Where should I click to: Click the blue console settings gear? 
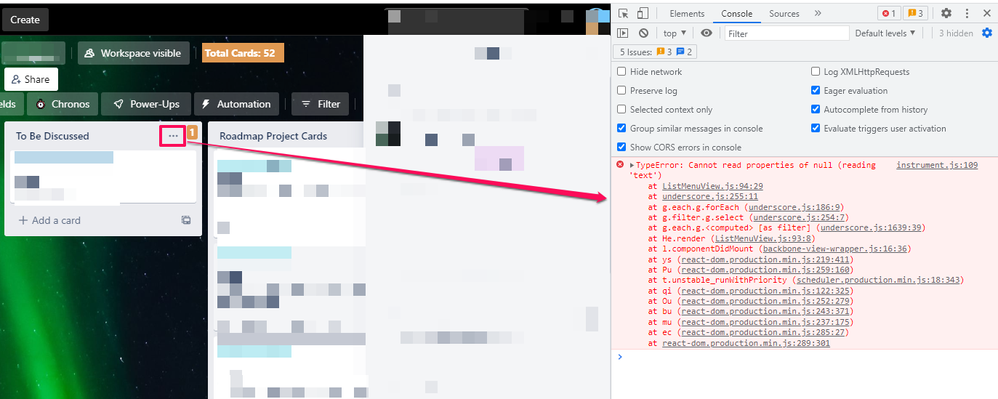tap(987, 33)
